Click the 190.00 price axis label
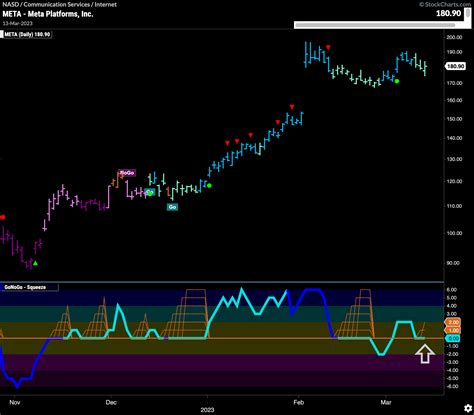474x415 pixels. (x=454, y=52)
